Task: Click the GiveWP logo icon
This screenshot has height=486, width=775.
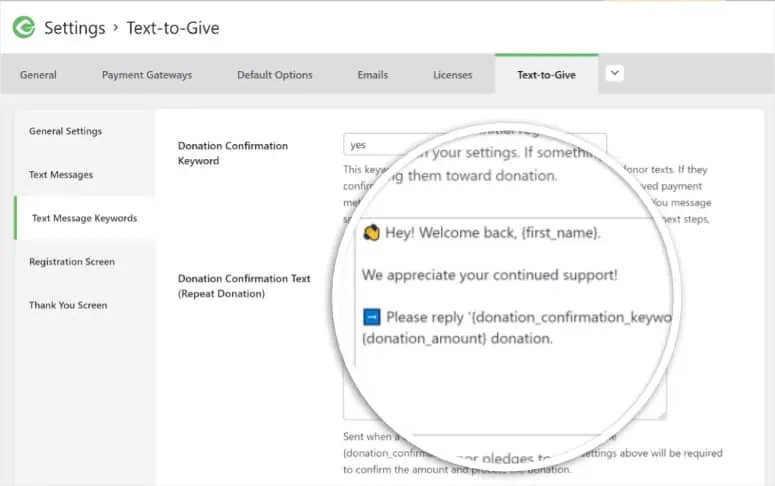Action: point(24,28)
